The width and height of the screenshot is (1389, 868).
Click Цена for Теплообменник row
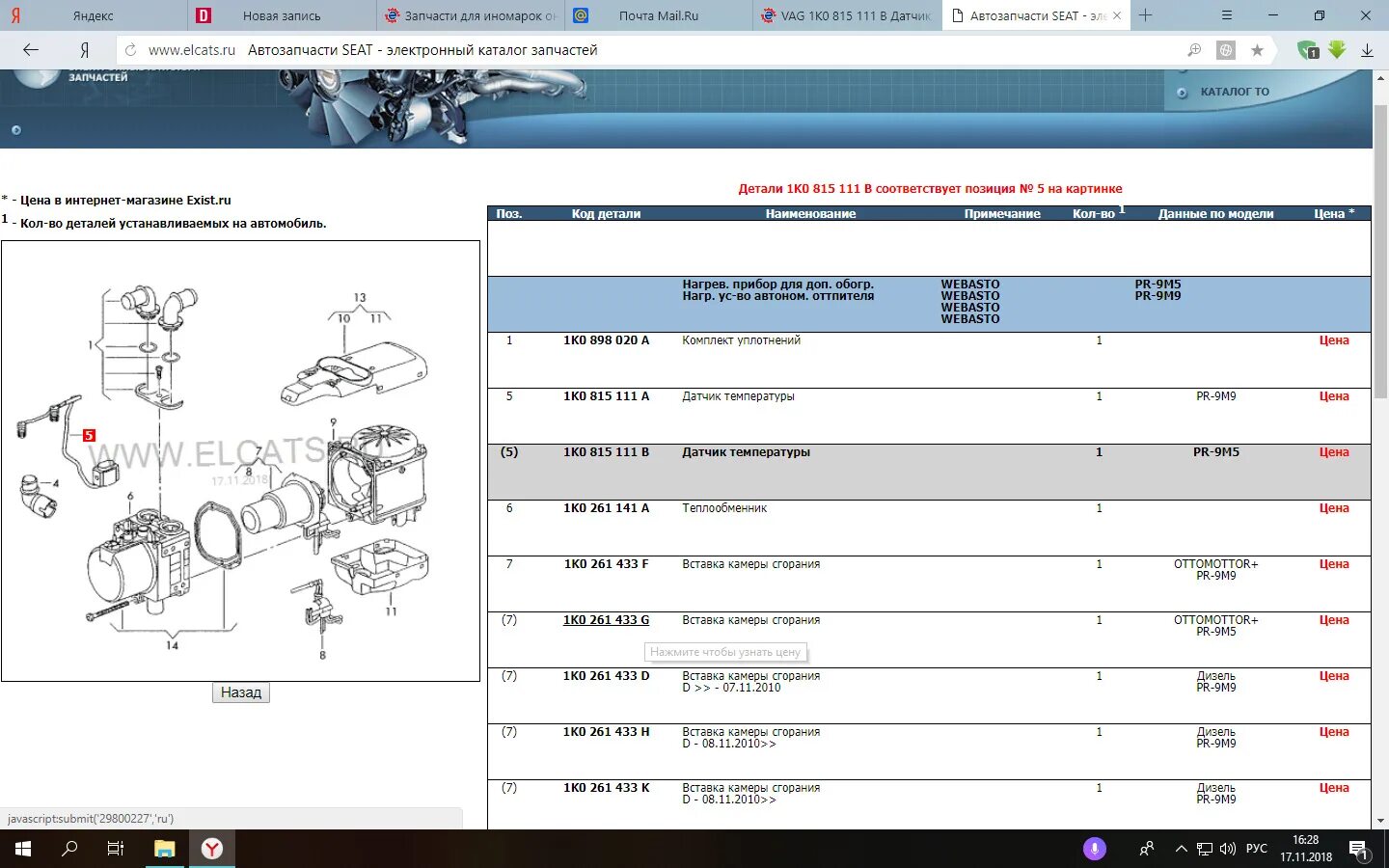coord(1334,508)
